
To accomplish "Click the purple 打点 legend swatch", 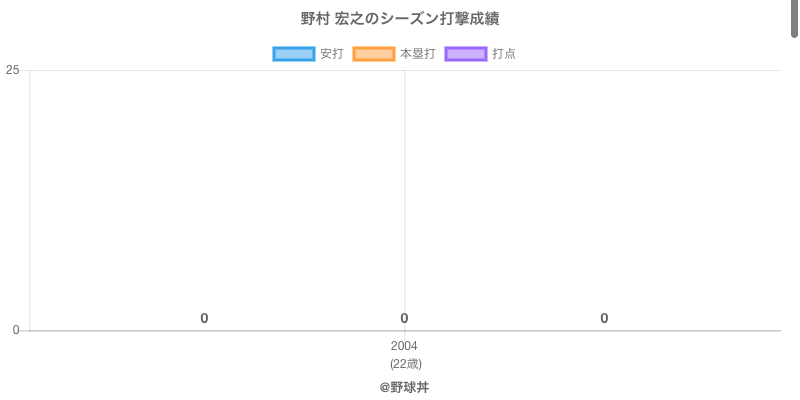I will [465, 54].
